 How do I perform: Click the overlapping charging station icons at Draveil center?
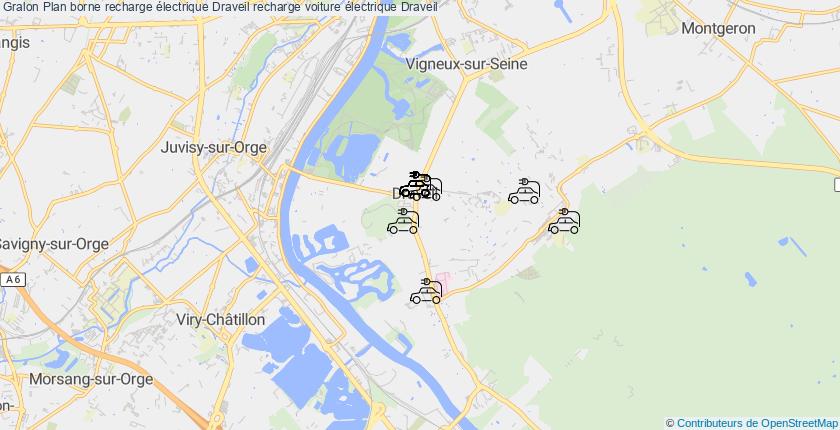pyautogui.click(x=421, y=186)
